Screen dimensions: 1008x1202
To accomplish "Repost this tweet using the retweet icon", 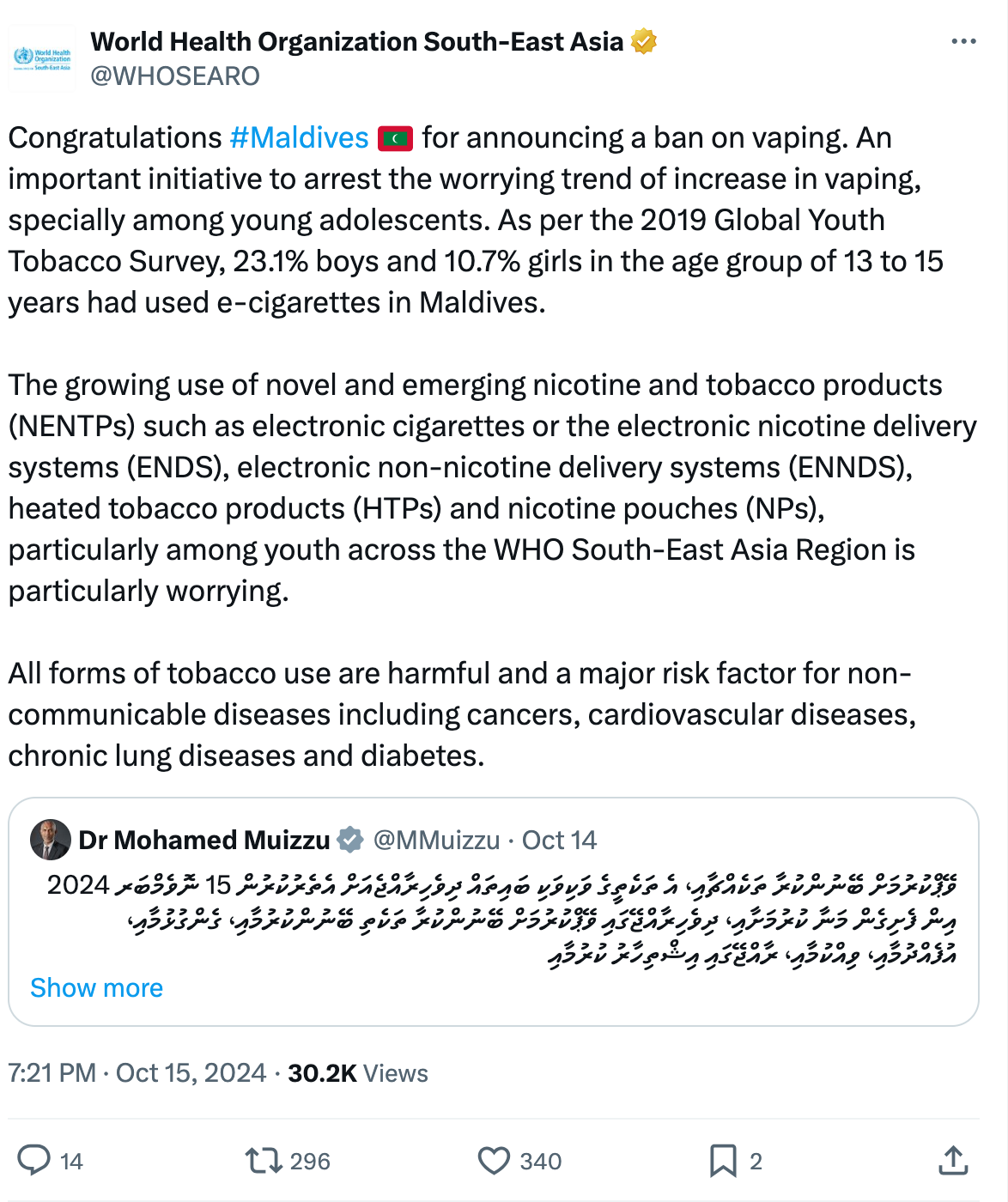I will 264,1161.
